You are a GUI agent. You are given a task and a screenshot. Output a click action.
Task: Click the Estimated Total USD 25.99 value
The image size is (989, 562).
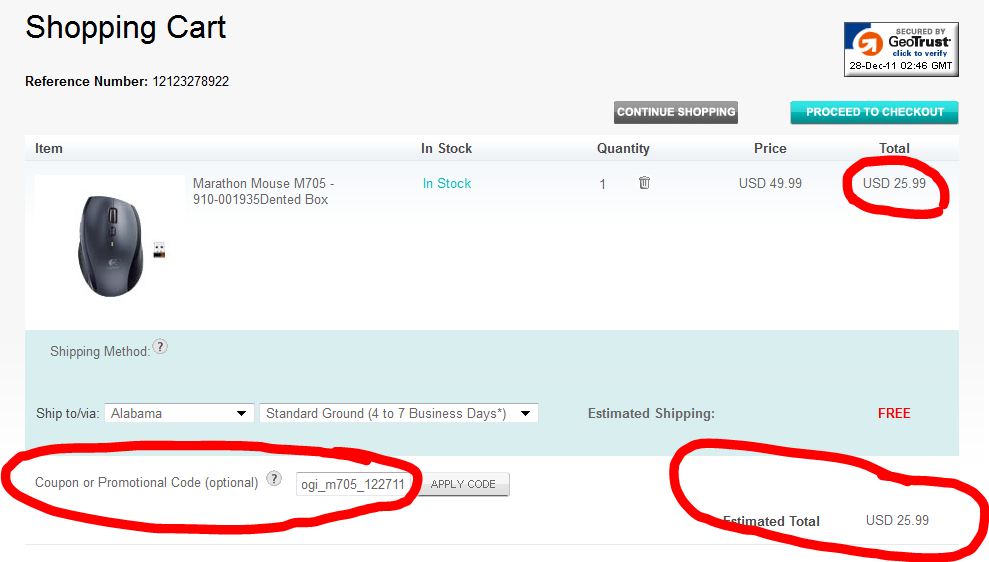click(897, 520)
